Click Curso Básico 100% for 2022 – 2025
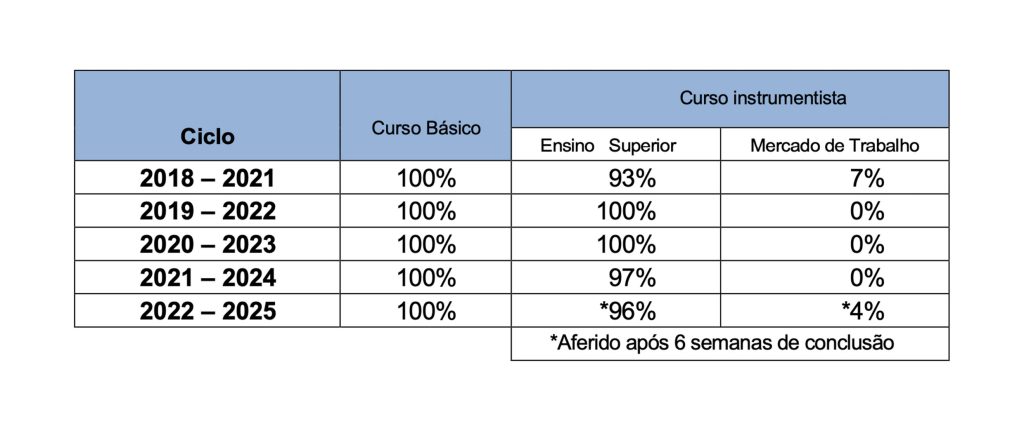This screenshot has height=431, width=1024. coord(426,311)
